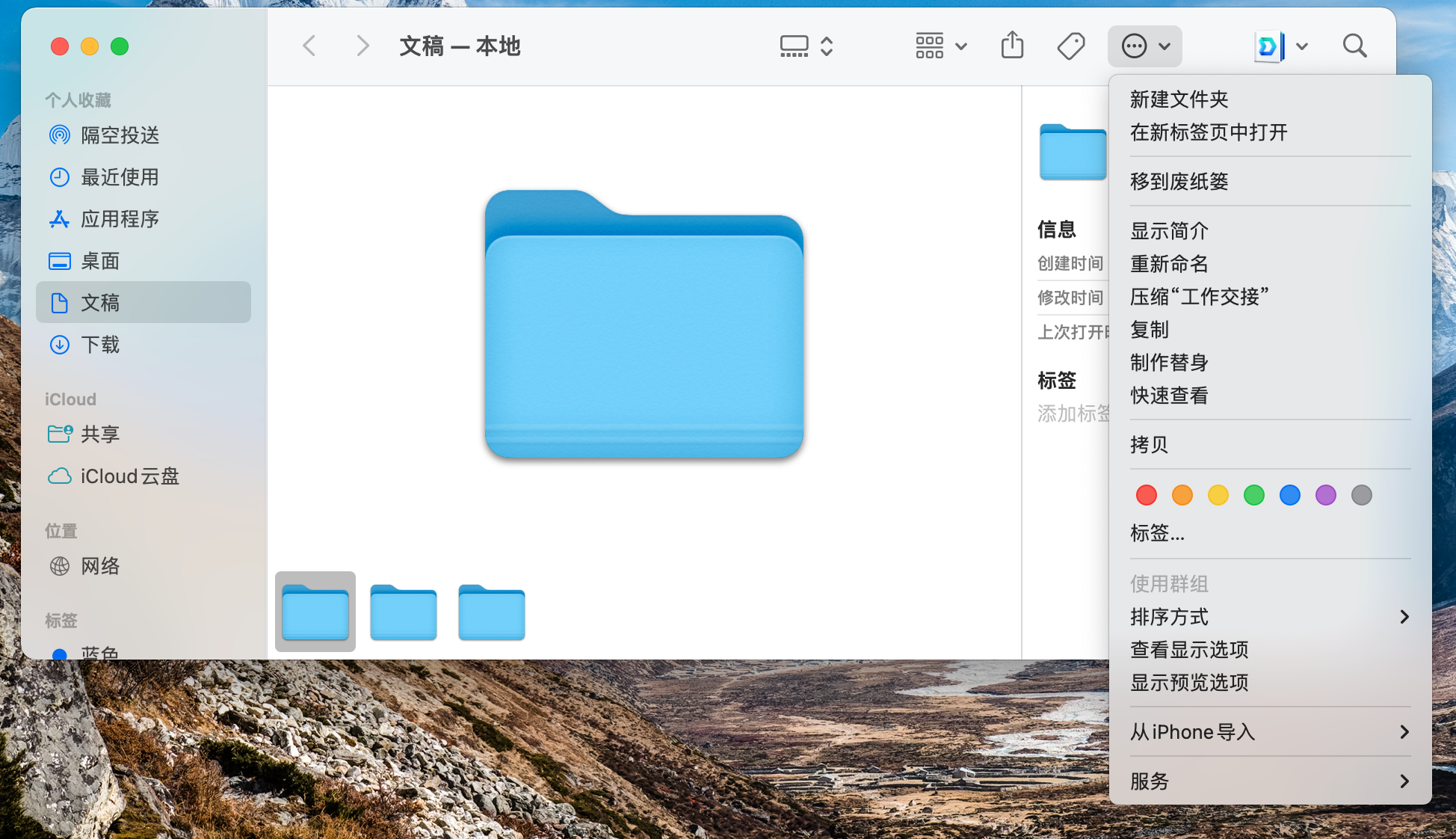The height and width of the screenshot is (839, 1456).
Task: Select 移到废纸篓 menu item
Action: [x=1179, y=182]
